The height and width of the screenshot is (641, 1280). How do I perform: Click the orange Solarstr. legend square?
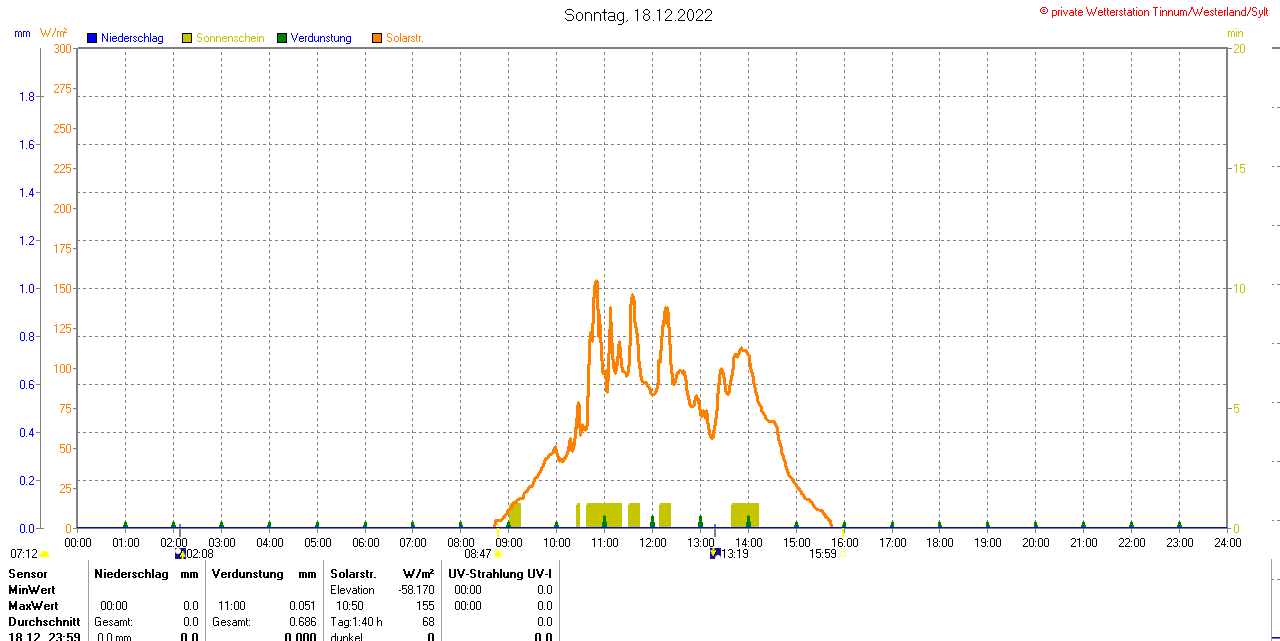tap(377, 38)
